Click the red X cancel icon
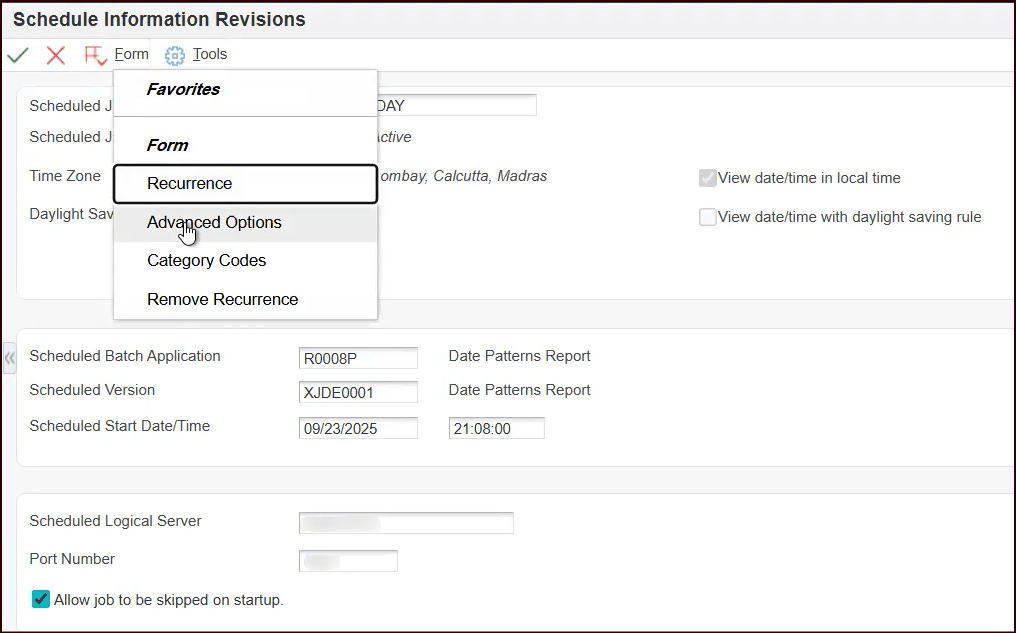The height and width of the screenshot is (633, 1016). point(56,55)
